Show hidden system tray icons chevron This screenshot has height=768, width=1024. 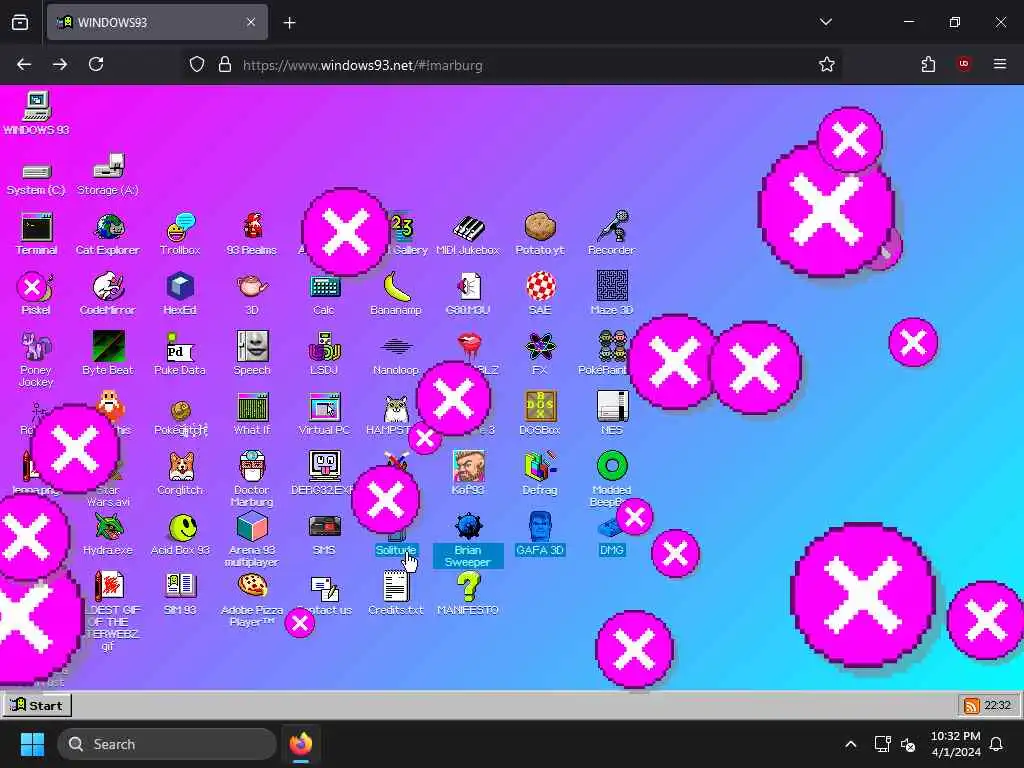pos(850,744)
